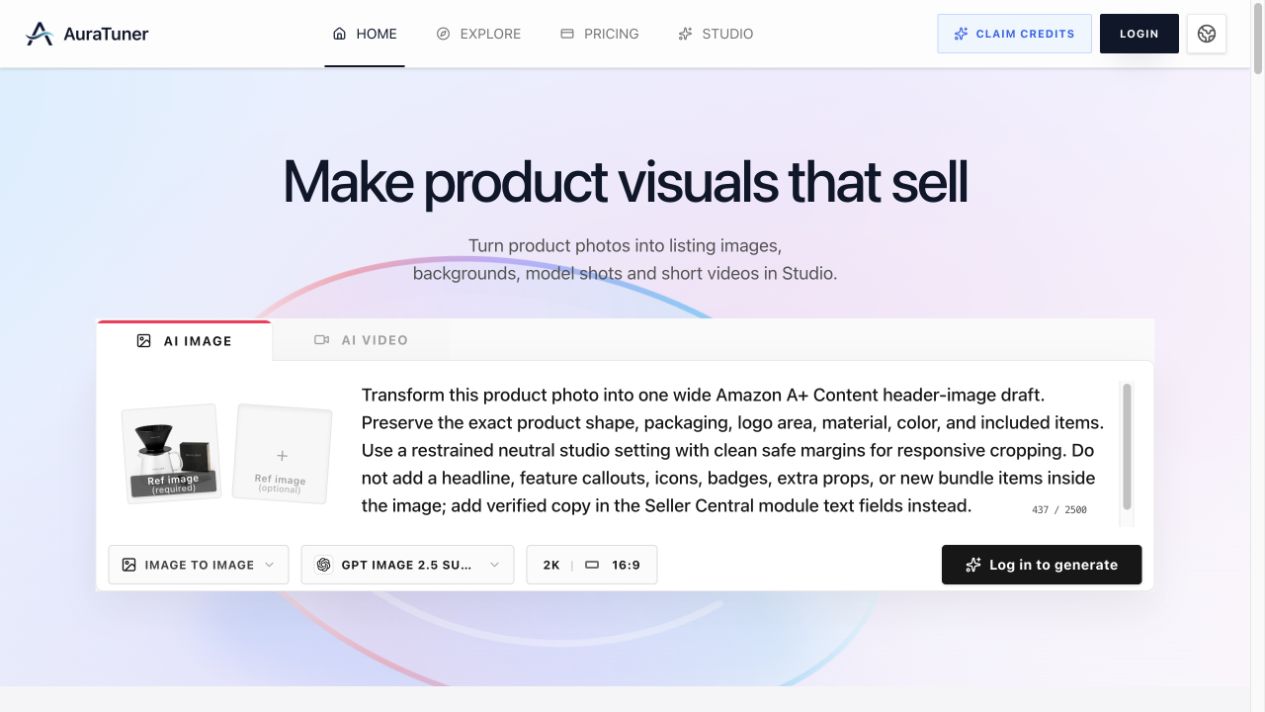1265x712 pixels.
Task: Click the Claim Credits button
Action: [x=1014, y=34]
